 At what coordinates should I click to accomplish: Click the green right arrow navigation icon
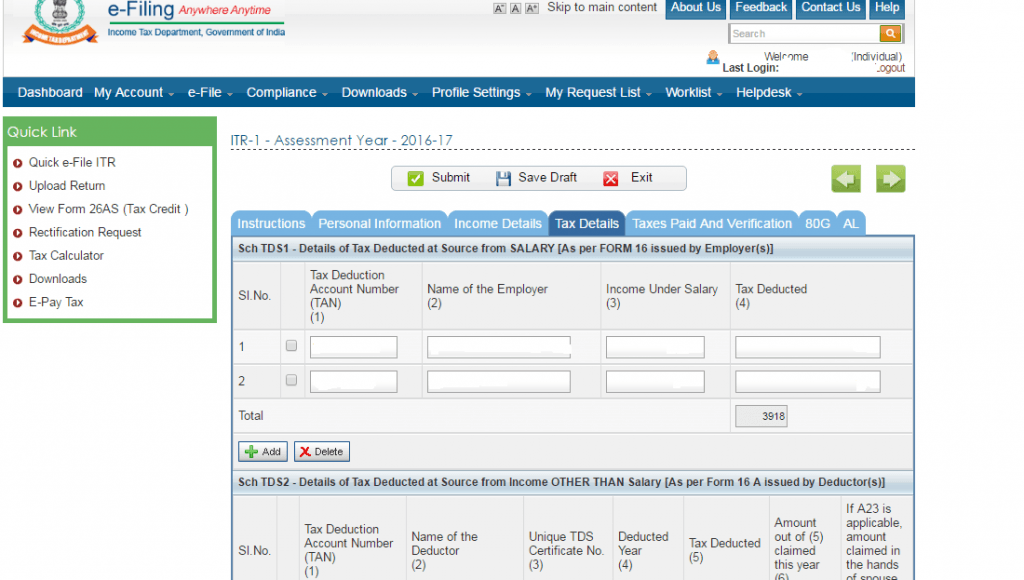(890, 178)
